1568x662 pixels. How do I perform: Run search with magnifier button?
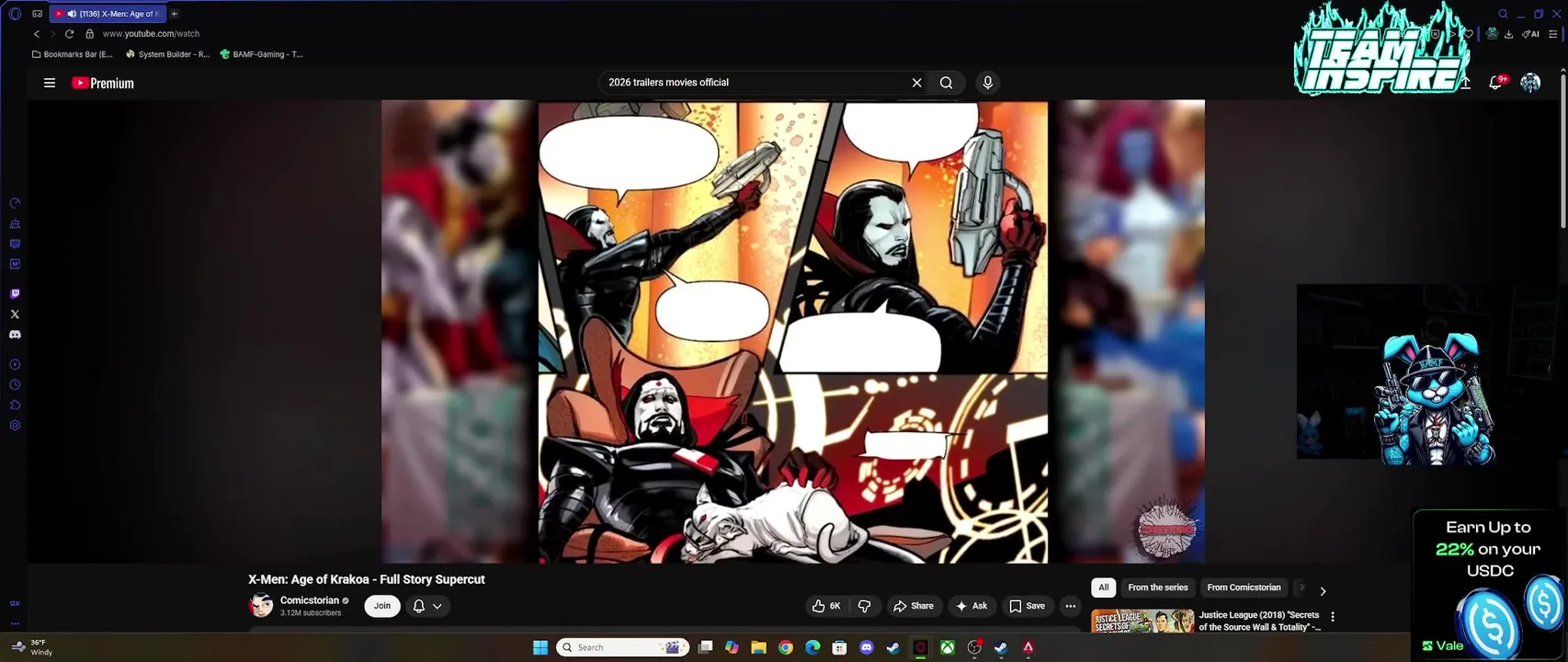tap(946, 83)
